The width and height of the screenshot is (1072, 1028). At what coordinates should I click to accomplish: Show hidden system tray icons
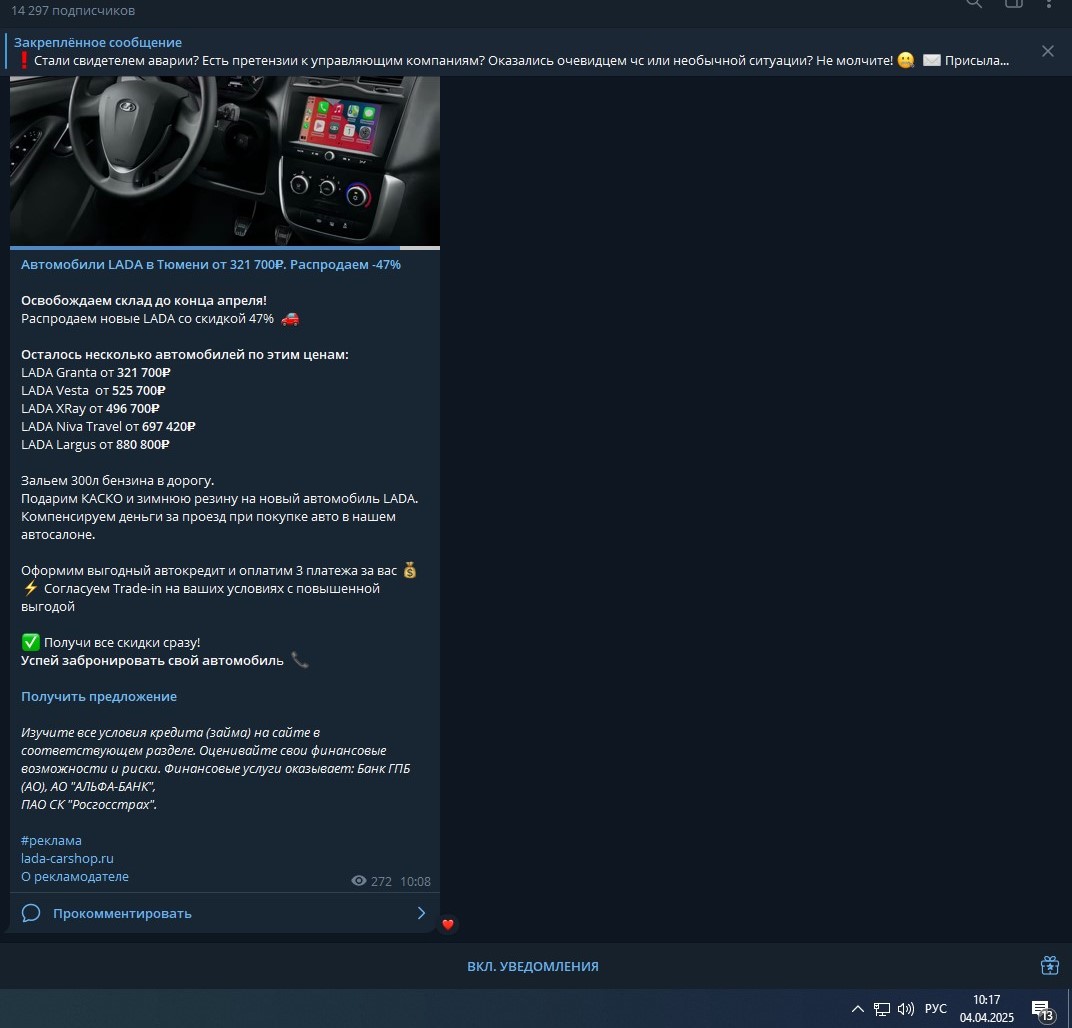point(857,1009)
